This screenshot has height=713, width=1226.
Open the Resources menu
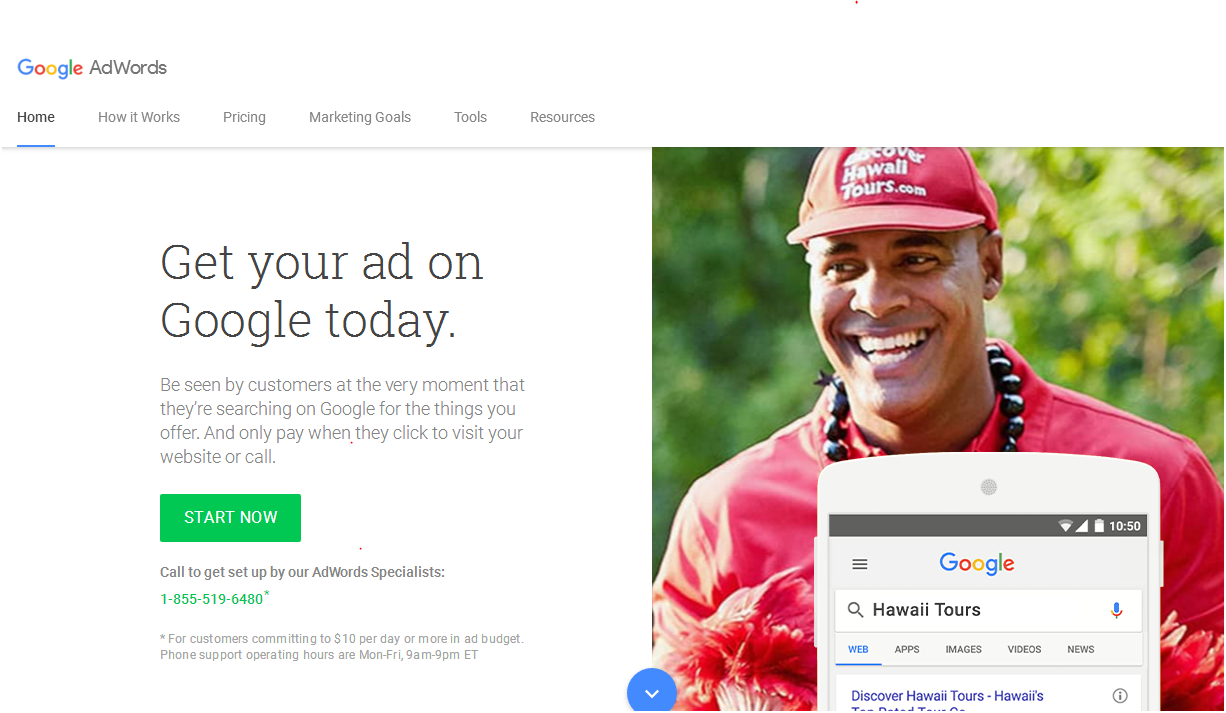coord(562,117)
